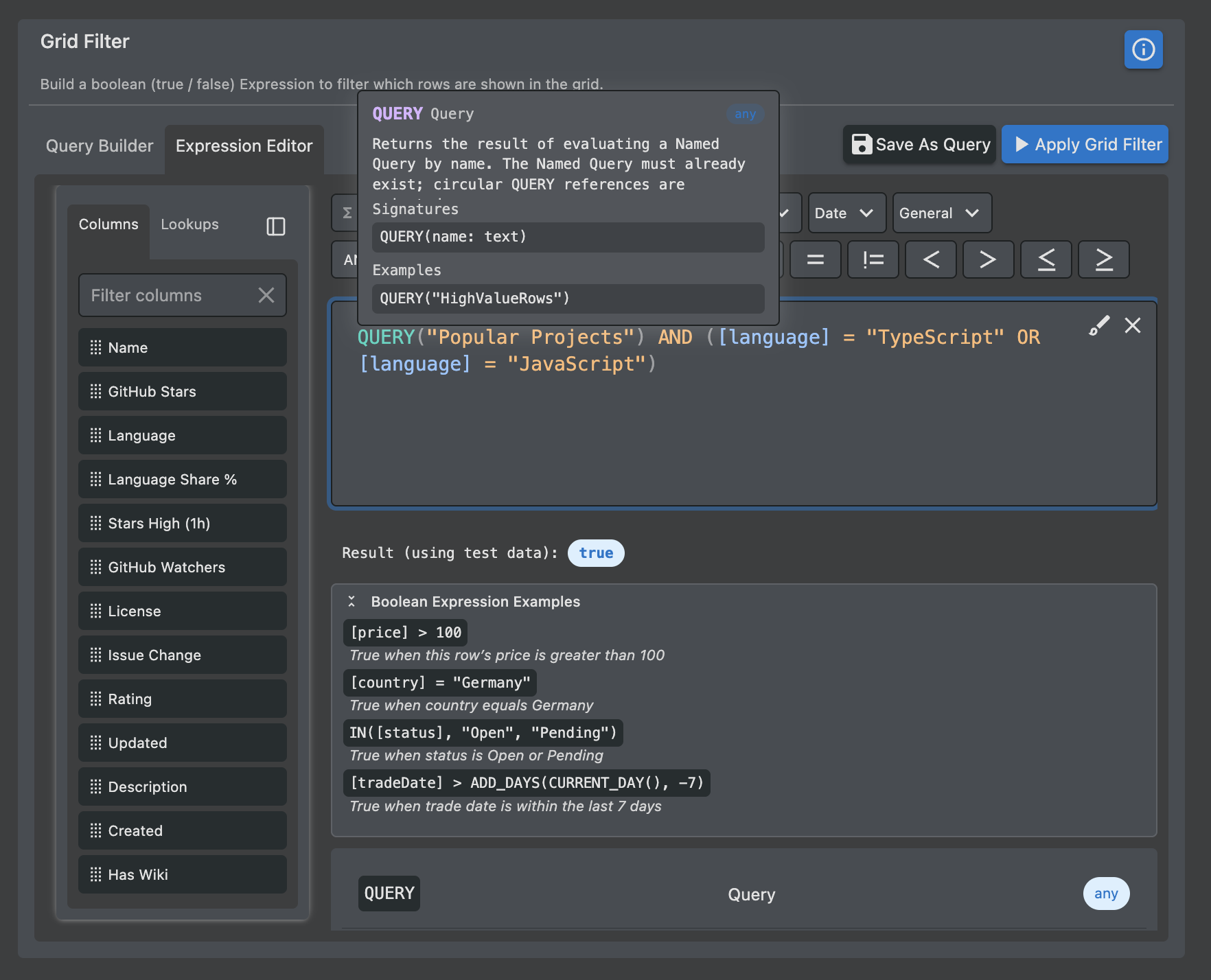Switch to the Lookups tab

click(x=190, y=224)
